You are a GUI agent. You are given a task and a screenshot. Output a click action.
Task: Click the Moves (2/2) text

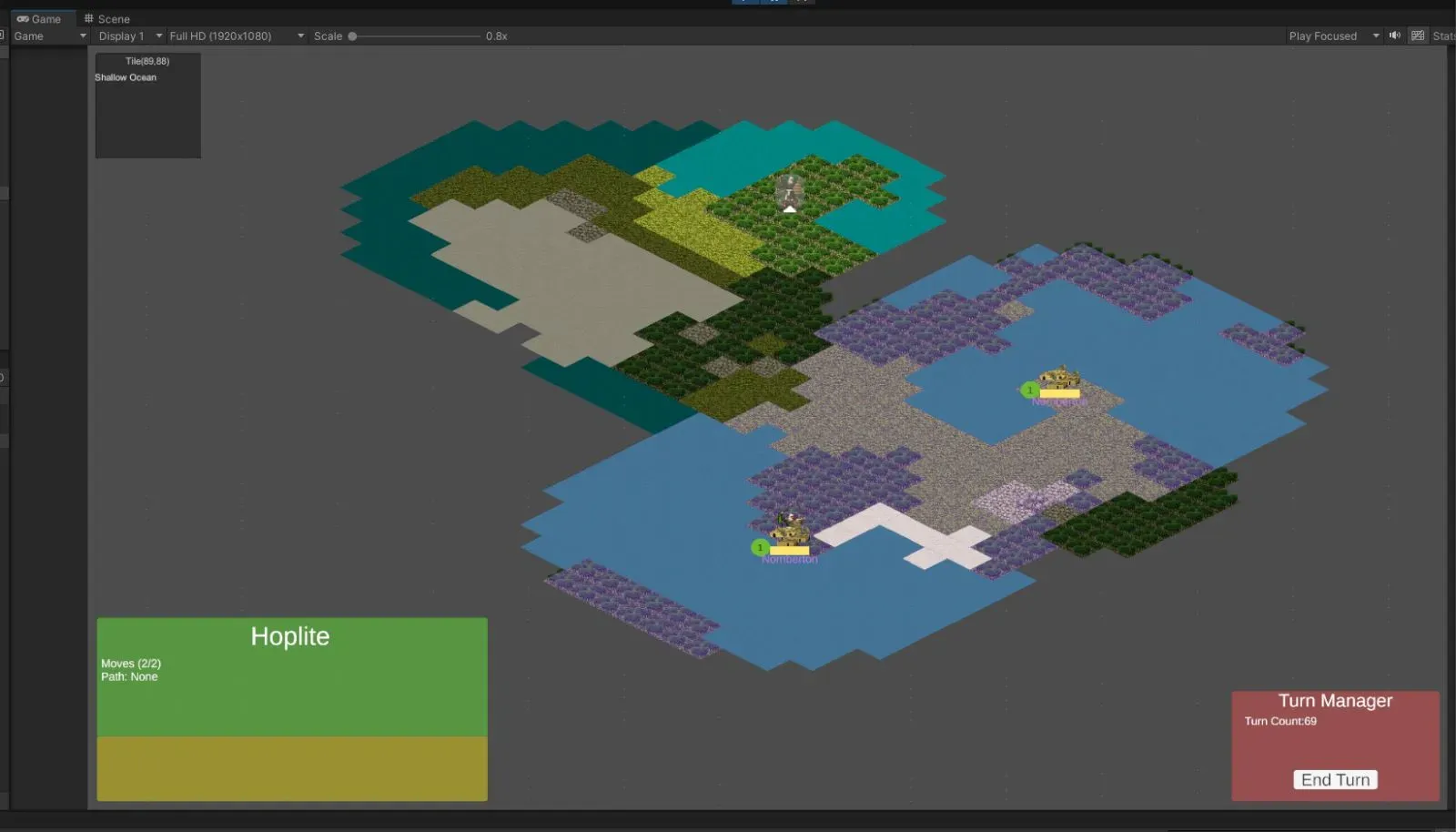click(131, 664)
